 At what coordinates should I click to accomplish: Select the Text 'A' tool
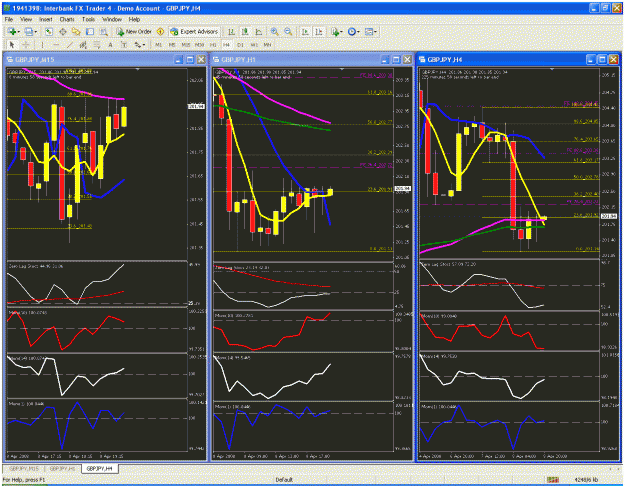pos(110,45)
